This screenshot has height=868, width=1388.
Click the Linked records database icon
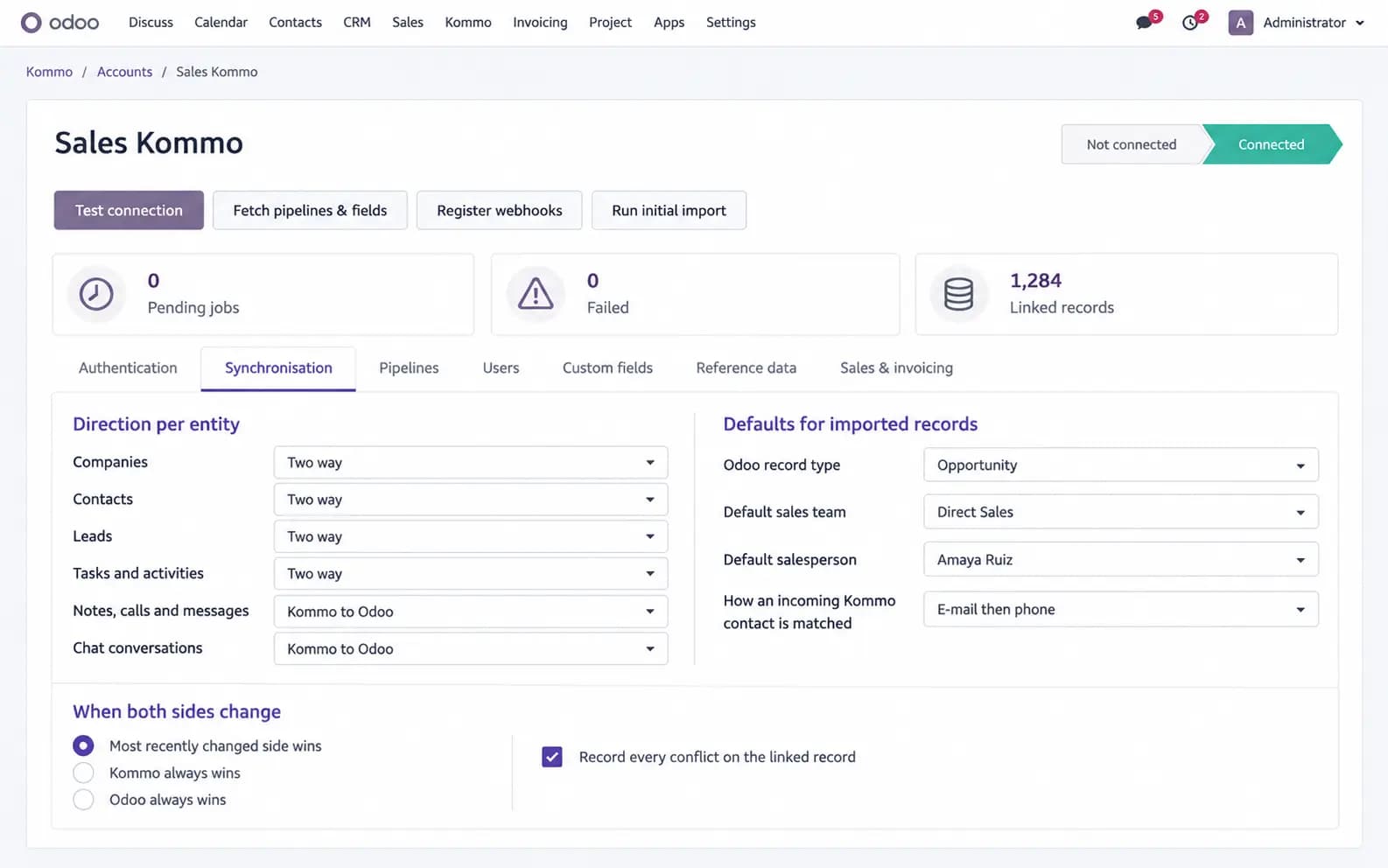tap(958, 294)
